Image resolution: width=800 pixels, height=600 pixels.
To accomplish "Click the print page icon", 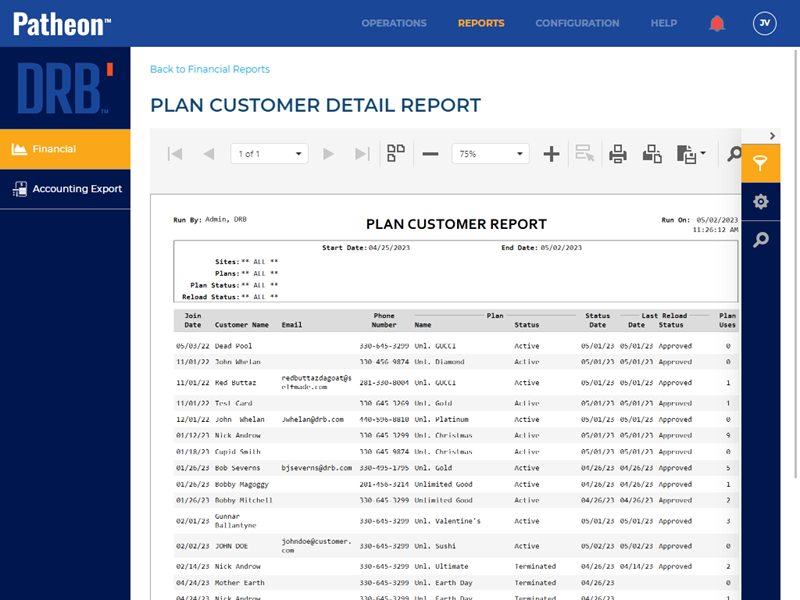I will (652, 154).
